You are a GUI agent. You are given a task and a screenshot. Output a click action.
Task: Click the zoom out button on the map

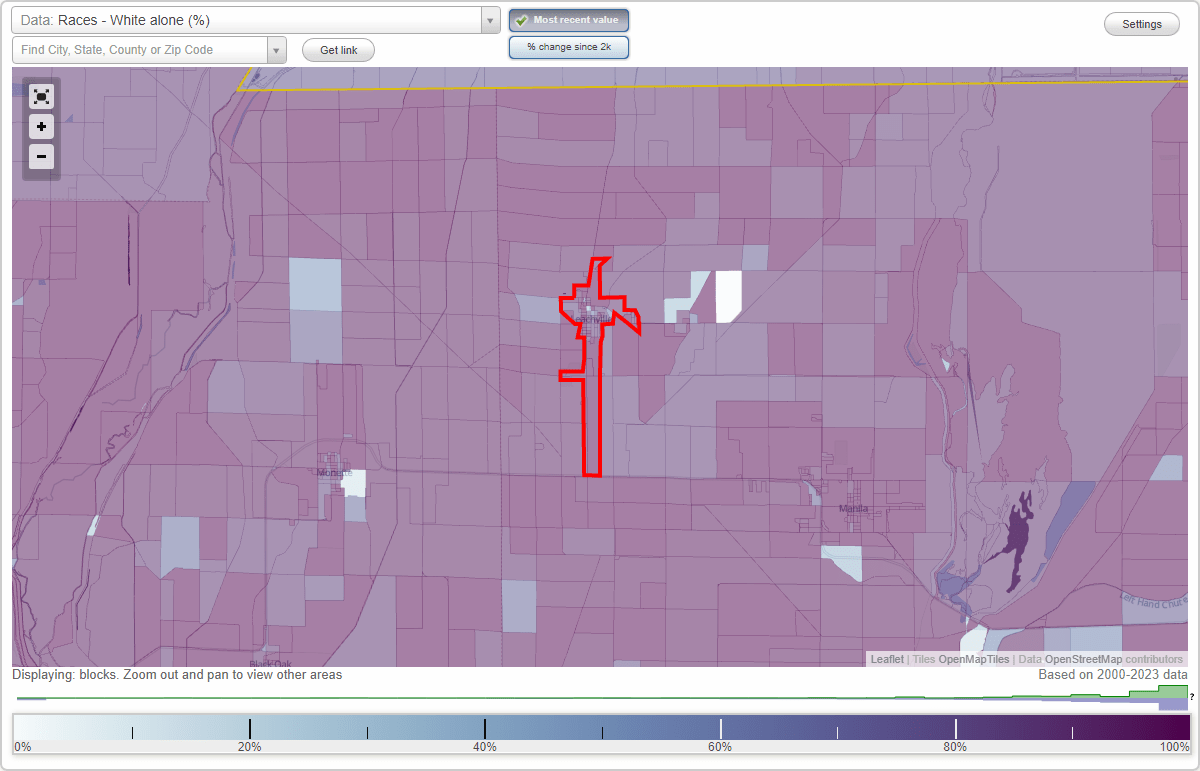point(41,156)
